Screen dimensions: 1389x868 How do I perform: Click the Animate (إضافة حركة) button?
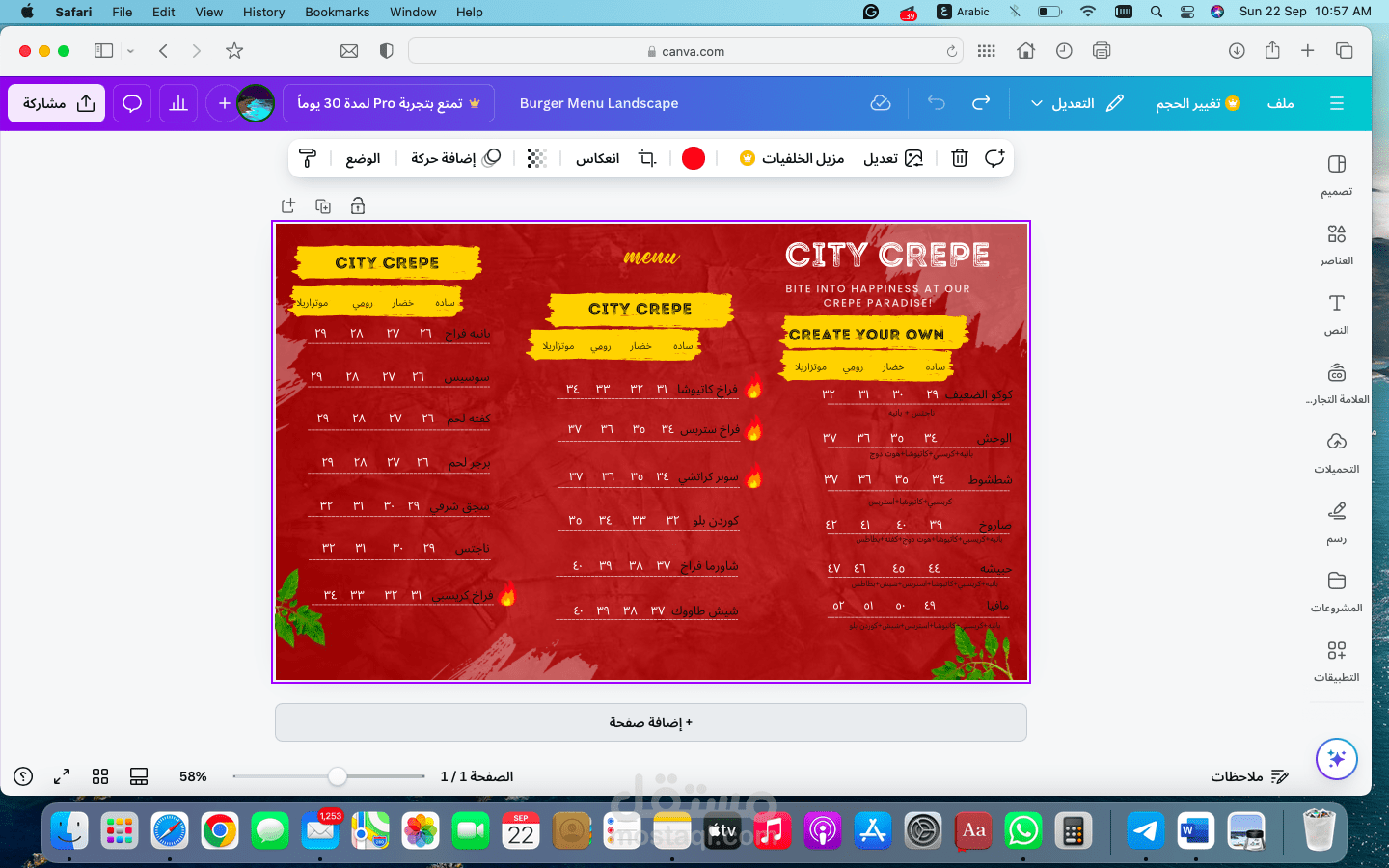point(455,158)
